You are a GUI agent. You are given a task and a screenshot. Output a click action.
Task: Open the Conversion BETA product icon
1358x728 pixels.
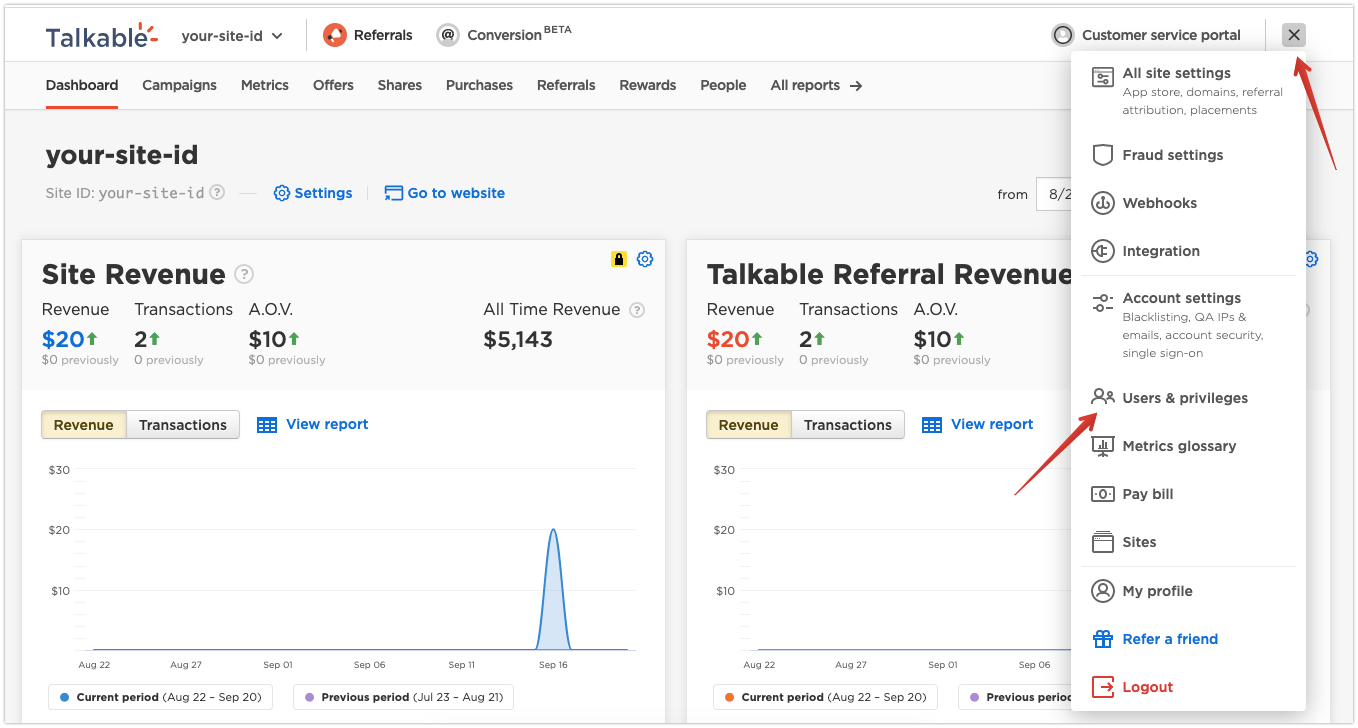click(448, 35)
